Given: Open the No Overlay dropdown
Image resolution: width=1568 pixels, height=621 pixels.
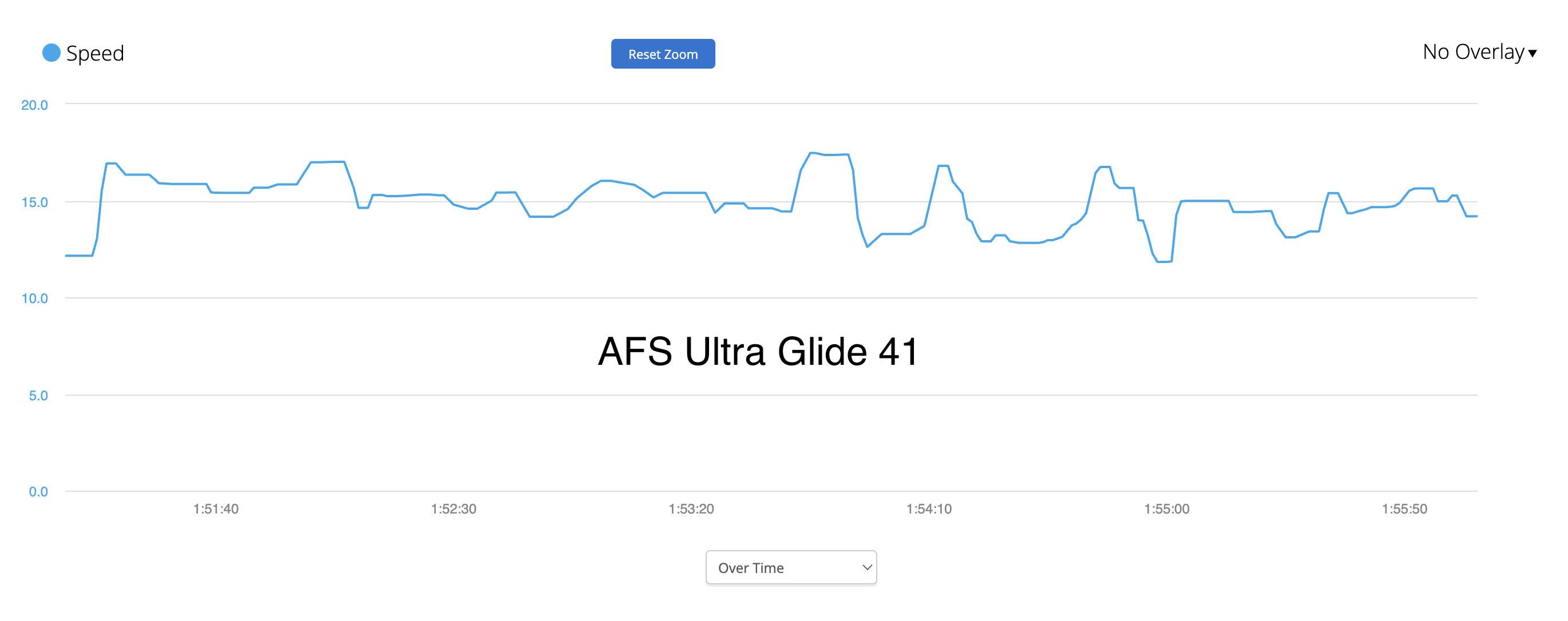Looking at the screenshot, I should [1473, 52].
